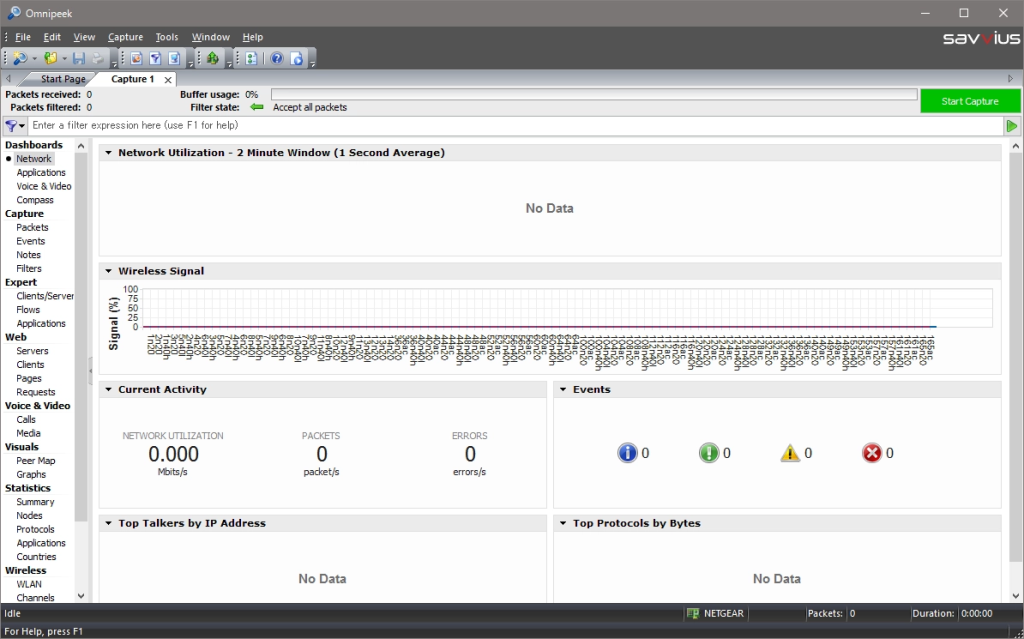This screenshot has height=639, width=1024.
Task: Click the New Capture magnifier icon
Action: 19,59
